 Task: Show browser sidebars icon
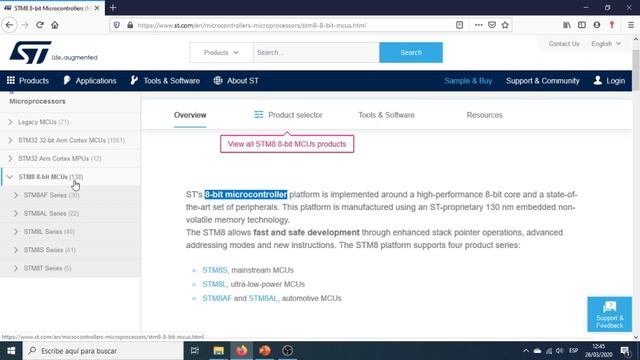(582, 25)
